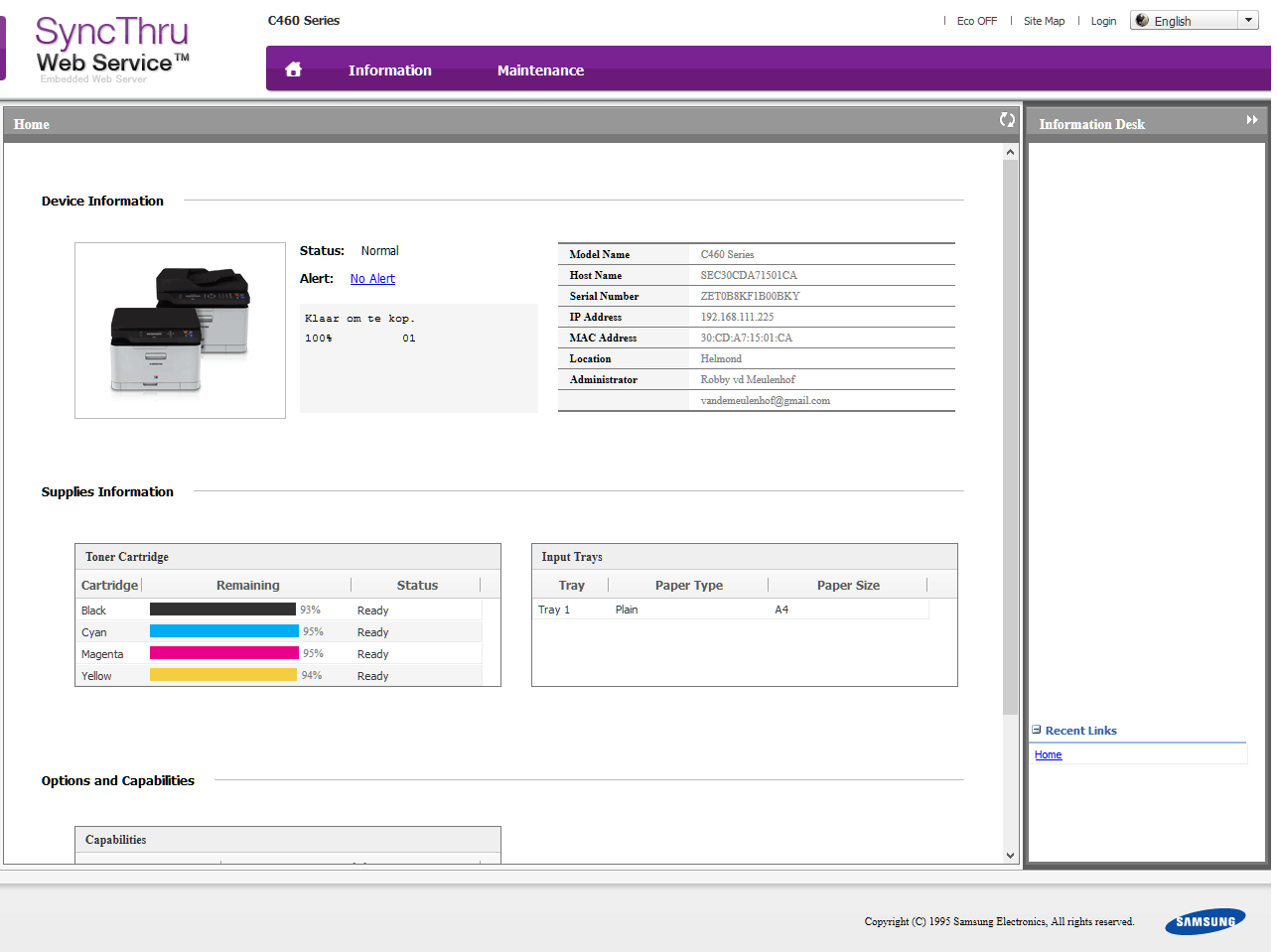Screen dimensions: 1277x952
Task: Click the MAC address 30:CD:A7:15:01:CA
Action: coord(747,339)
